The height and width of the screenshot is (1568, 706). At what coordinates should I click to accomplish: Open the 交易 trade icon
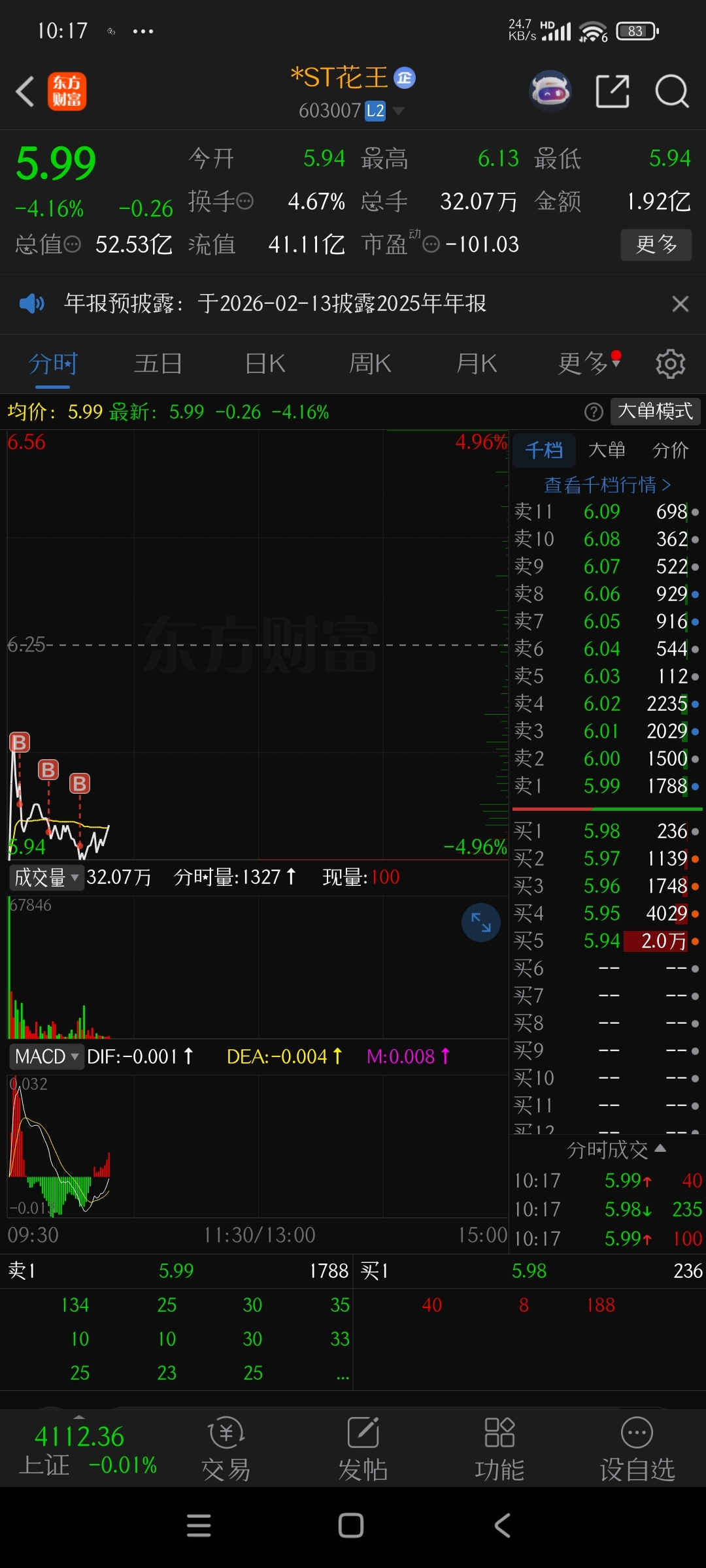[x=226, y=1448]
